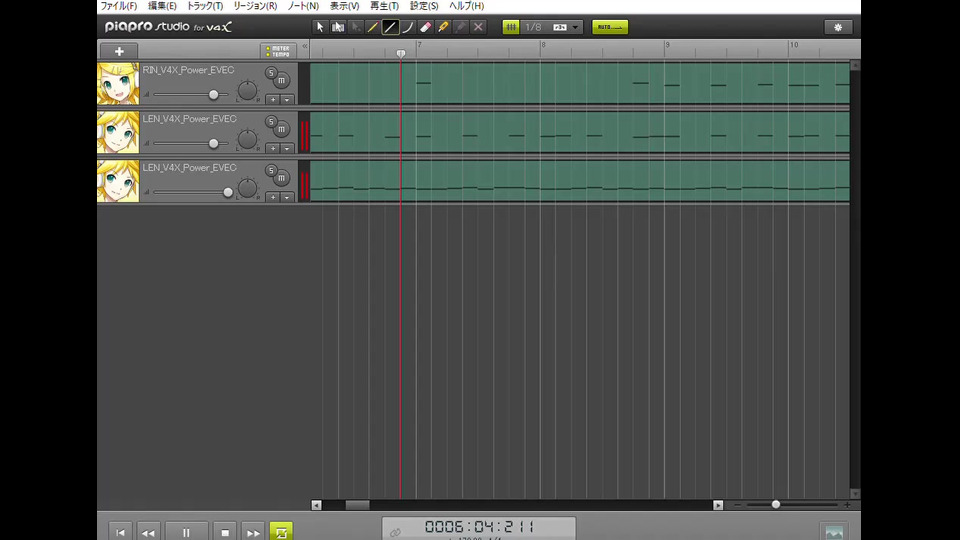Click the playhead marker on the ruler
Image resolution: width=960 pixels, height=540 pixels.
pos(401,53)
